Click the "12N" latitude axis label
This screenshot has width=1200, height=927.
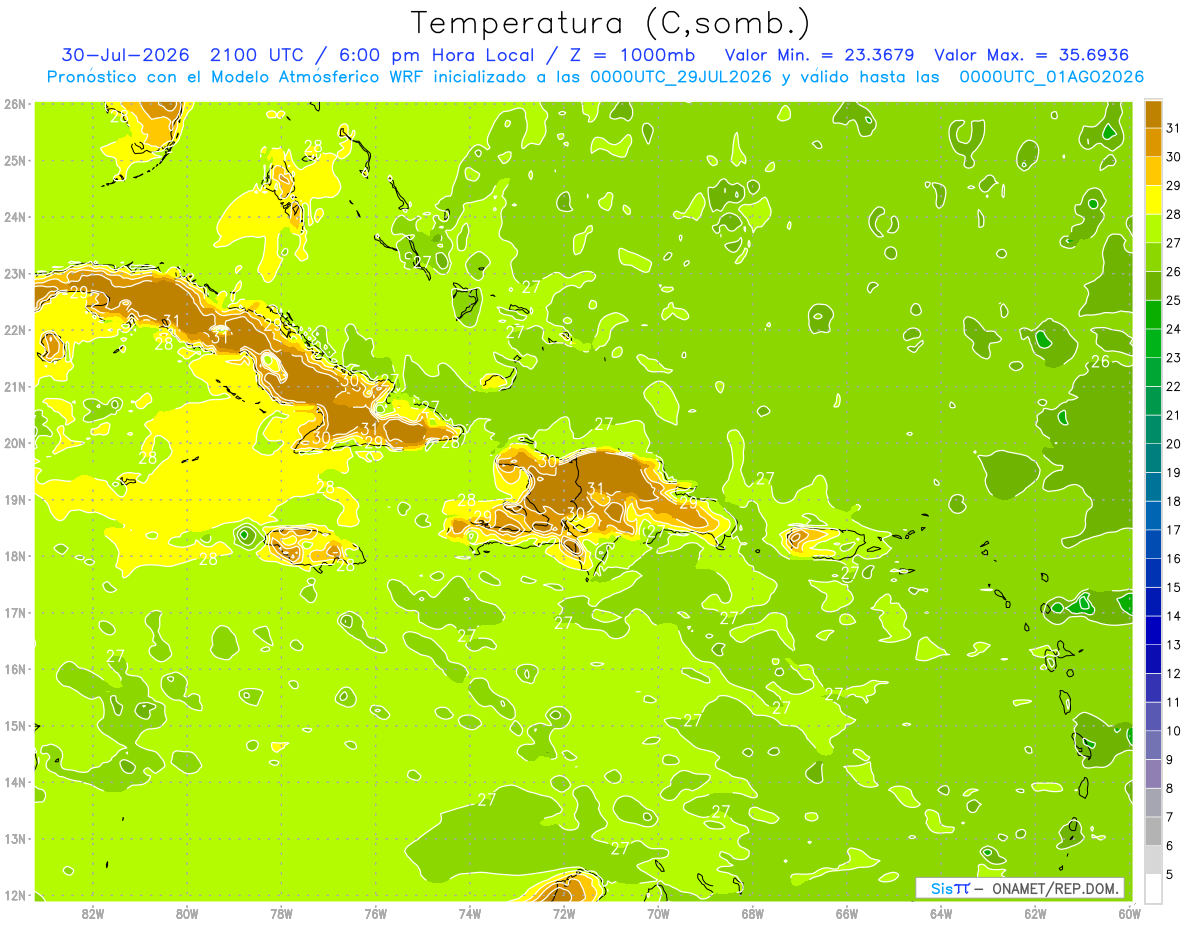(x=15, y=895)
